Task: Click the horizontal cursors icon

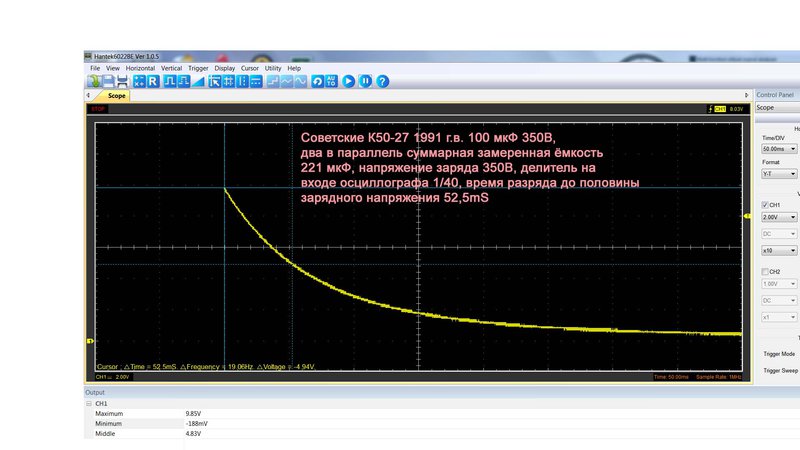Action: coord(256,81)
